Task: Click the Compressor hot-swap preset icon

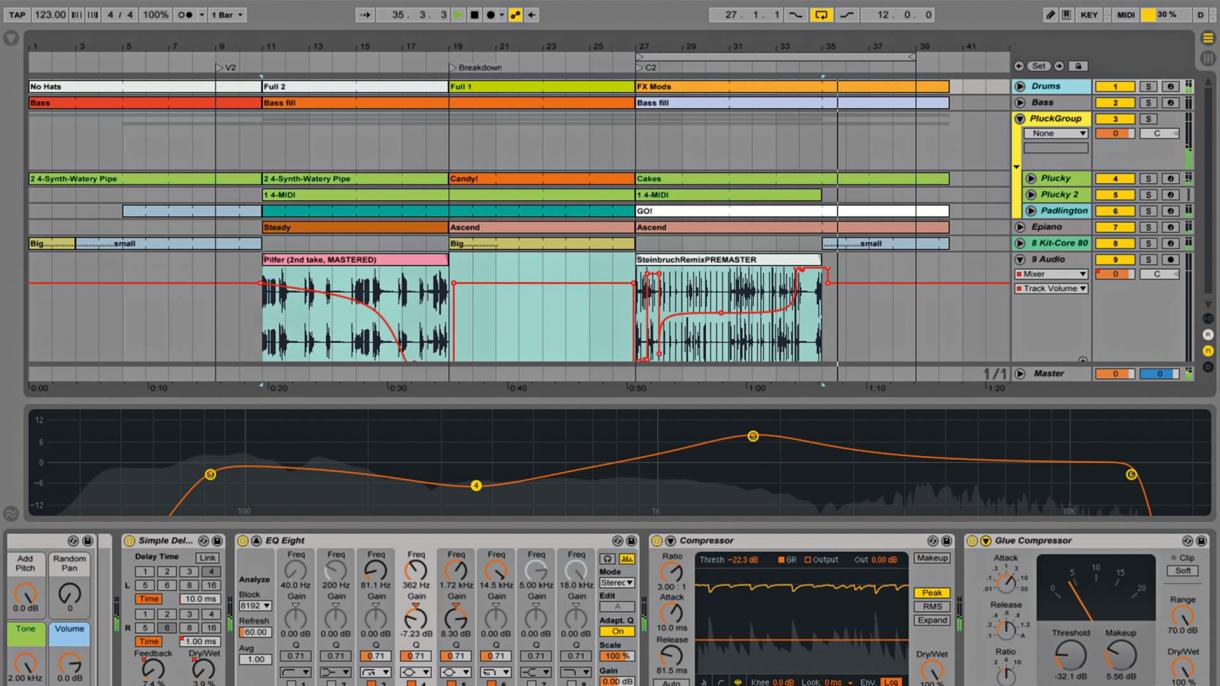Action: [x=933, y=541]
